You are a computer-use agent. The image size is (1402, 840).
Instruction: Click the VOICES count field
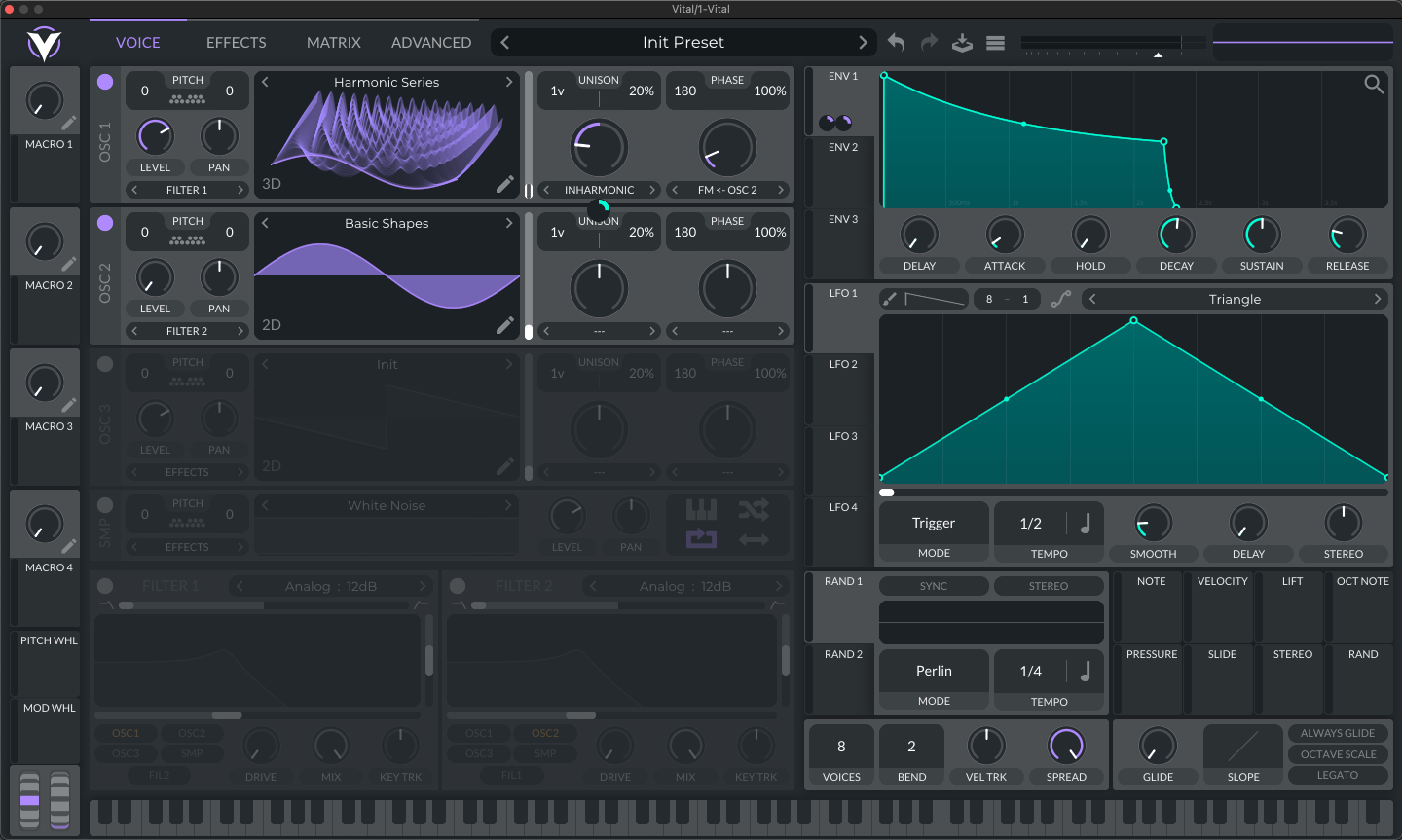click(841, 747)
